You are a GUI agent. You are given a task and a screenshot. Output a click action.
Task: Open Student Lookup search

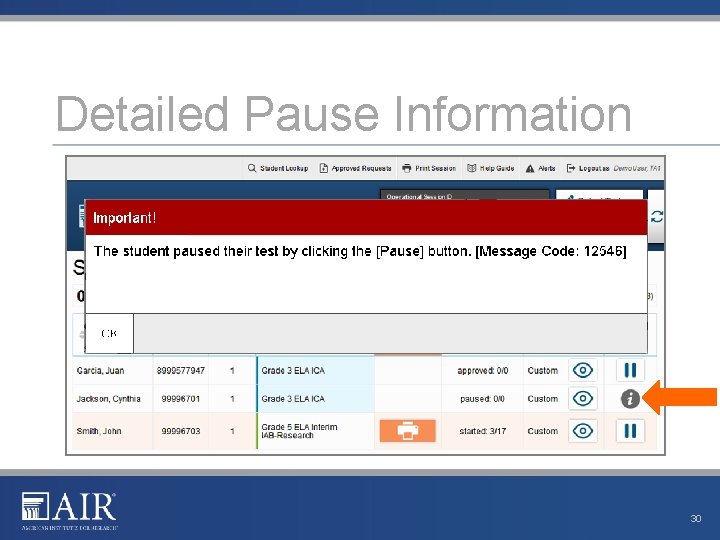tap(278, 168)
